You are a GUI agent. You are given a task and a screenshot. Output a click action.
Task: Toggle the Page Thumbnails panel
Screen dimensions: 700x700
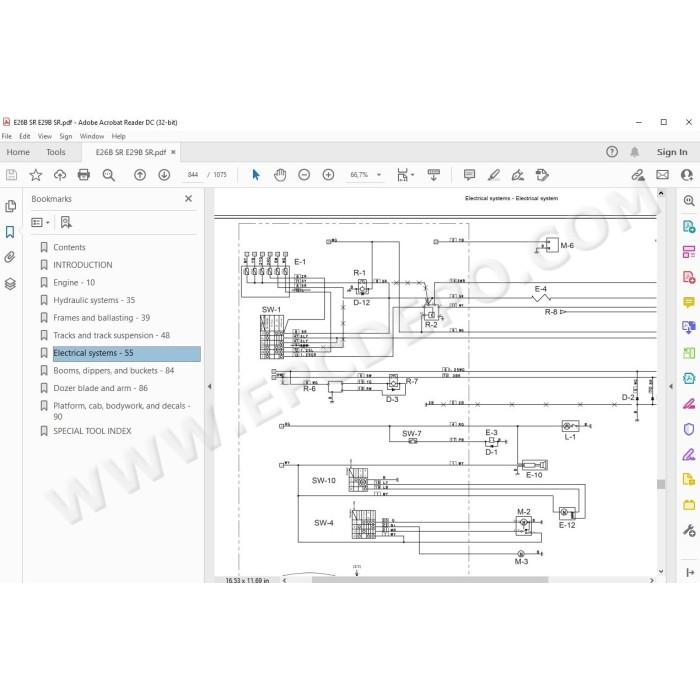click(10, 206)
